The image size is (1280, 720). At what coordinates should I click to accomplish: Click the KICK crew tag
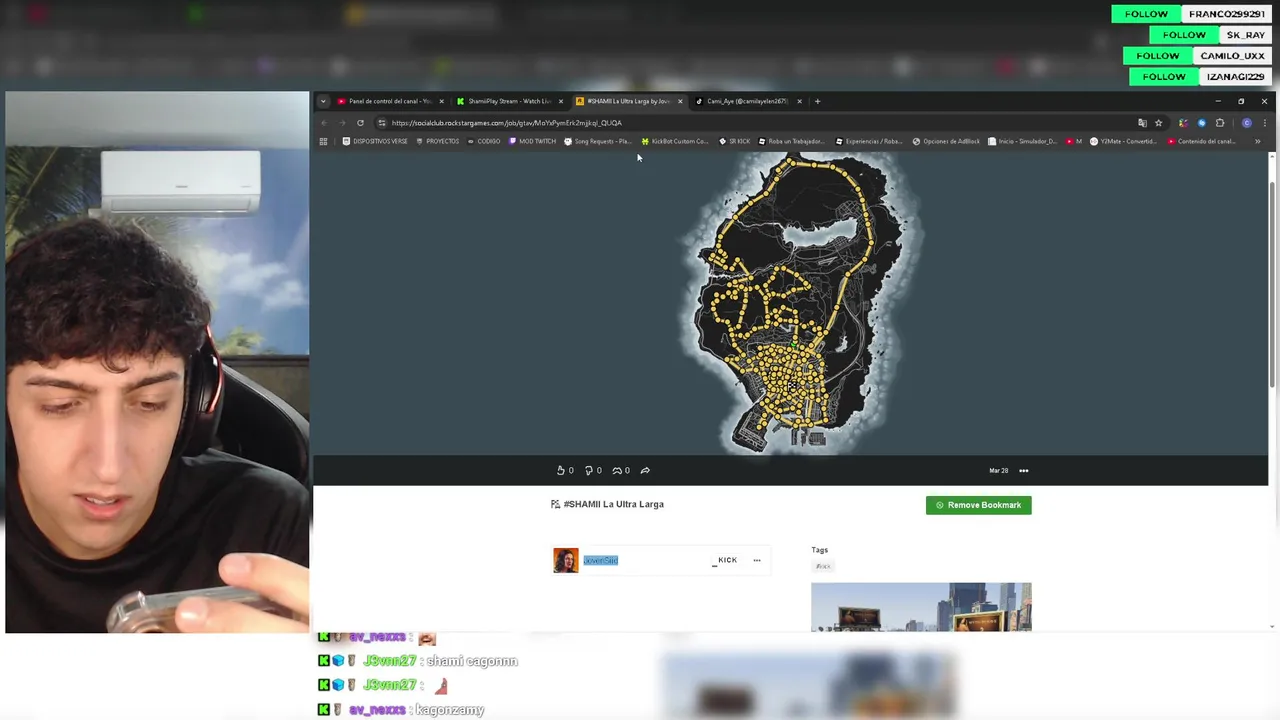(x=725, y=560)
